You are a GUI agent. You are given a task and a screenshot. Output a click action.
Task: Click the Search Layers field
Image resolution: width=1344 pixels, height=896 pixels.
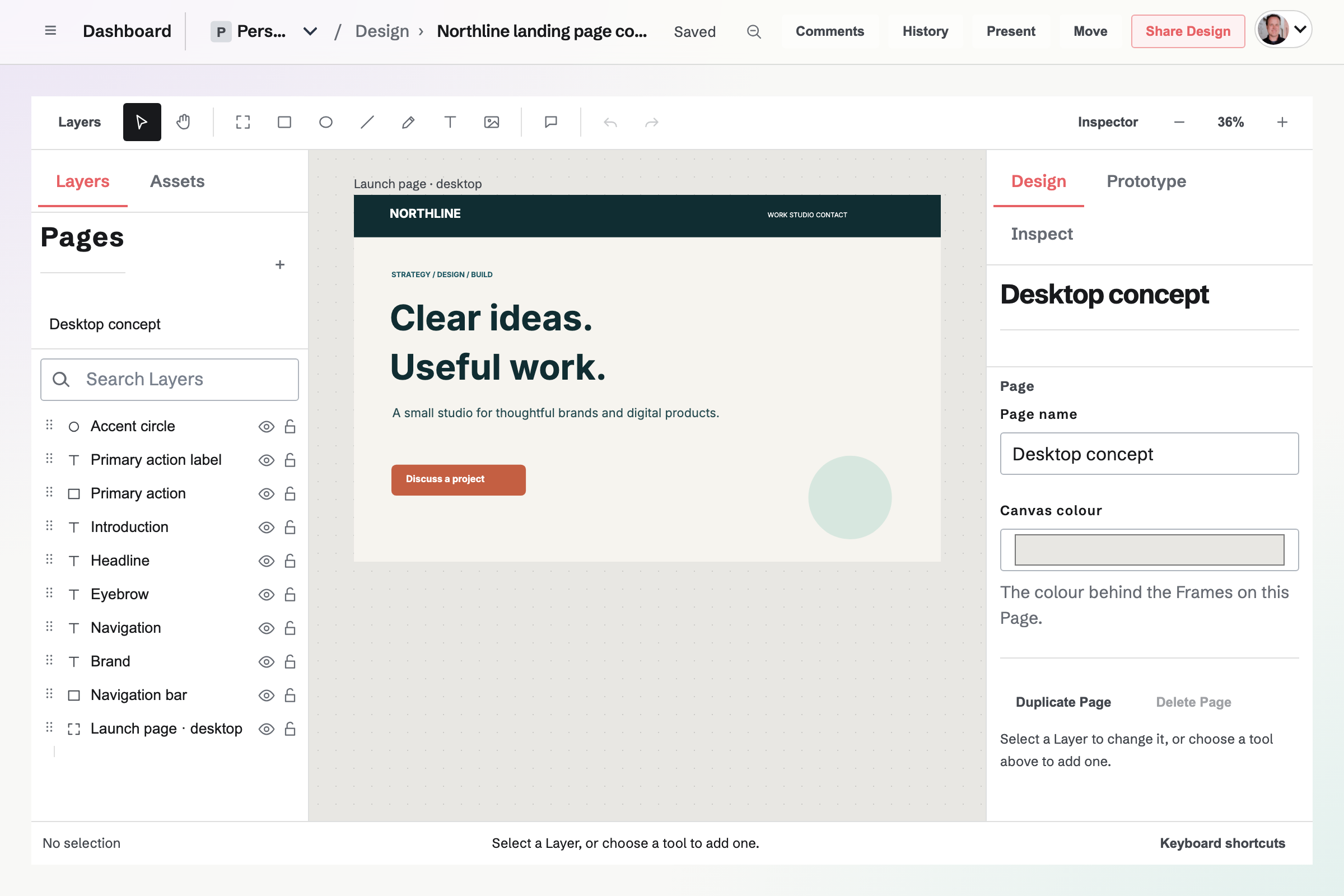pyautogui.click(x=169, y=380)
